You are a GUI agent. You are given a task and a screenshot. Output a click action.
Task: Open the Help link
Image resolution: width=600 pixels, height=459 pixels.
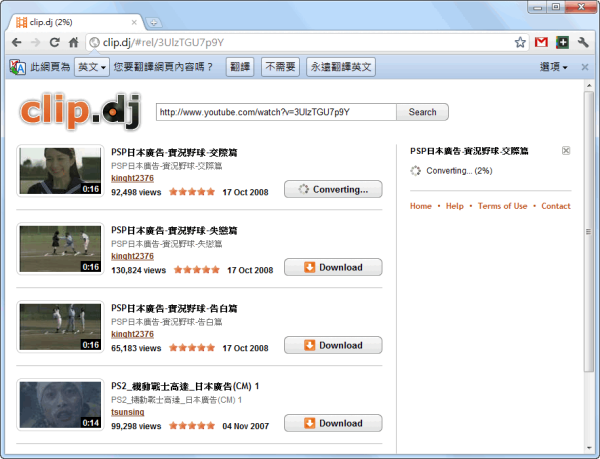coord(455,206)
